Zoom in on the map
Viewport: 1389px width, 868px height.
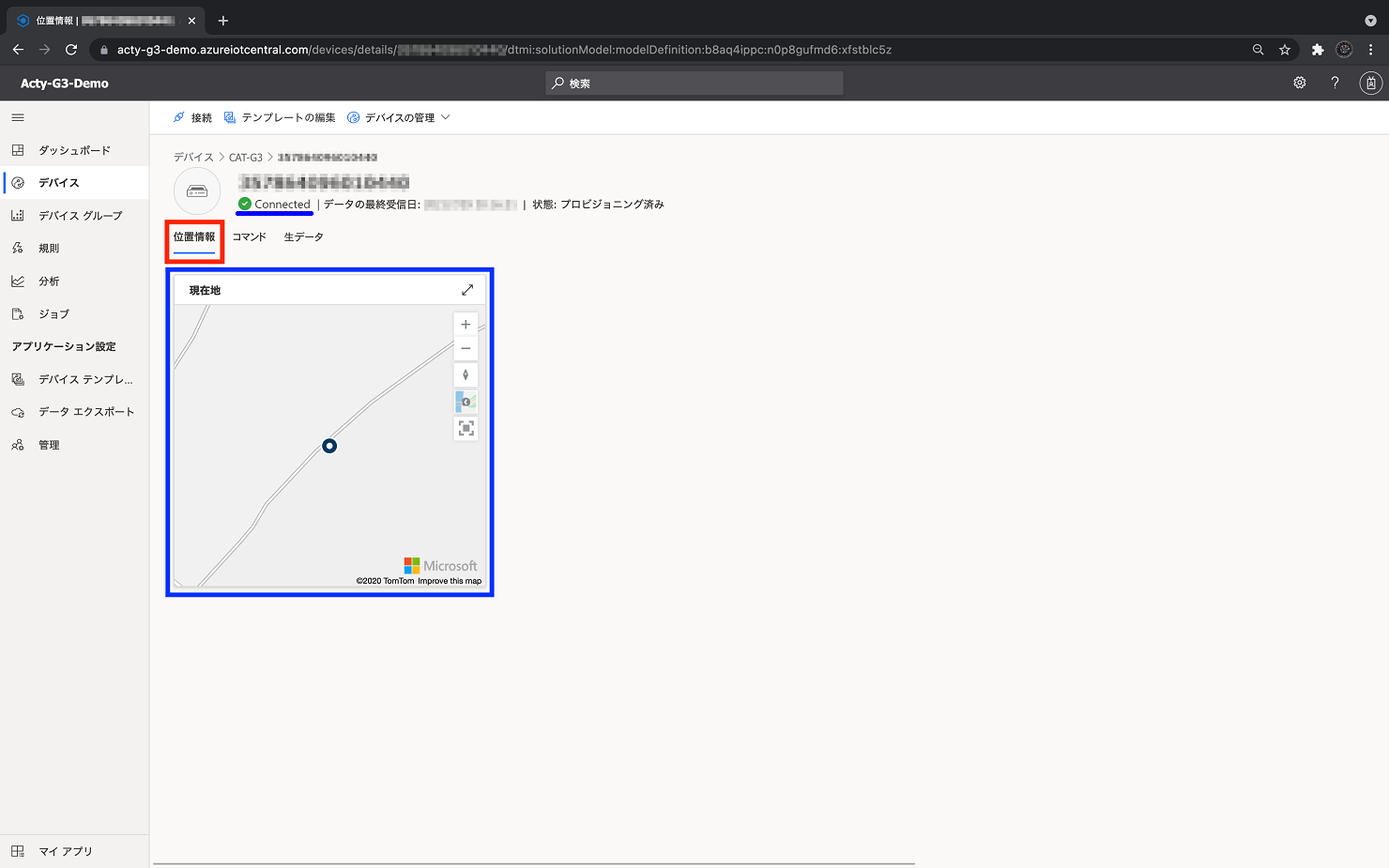[466, 325]
